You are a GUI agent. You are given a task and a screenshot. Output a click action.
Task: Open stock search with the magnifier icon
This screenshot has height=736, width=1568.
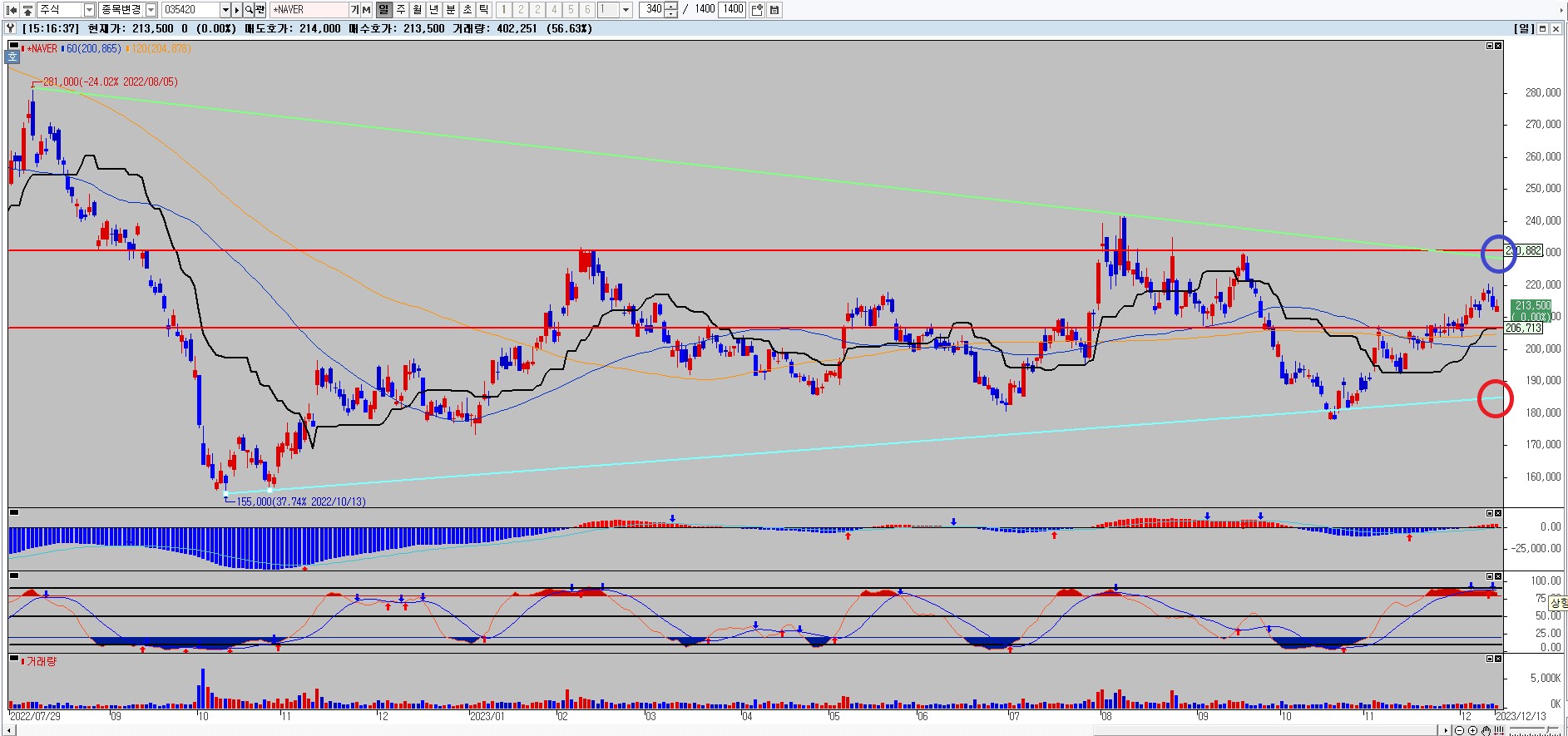pyautogui.click(x=249, y=10)
